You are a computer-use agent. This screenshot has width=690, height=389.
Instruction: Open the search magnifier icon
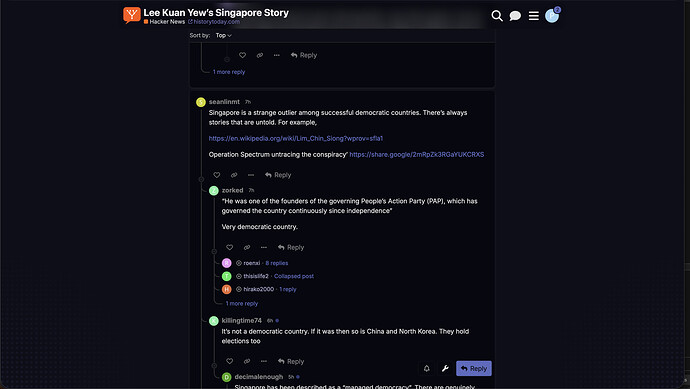[x=497, y=16]
